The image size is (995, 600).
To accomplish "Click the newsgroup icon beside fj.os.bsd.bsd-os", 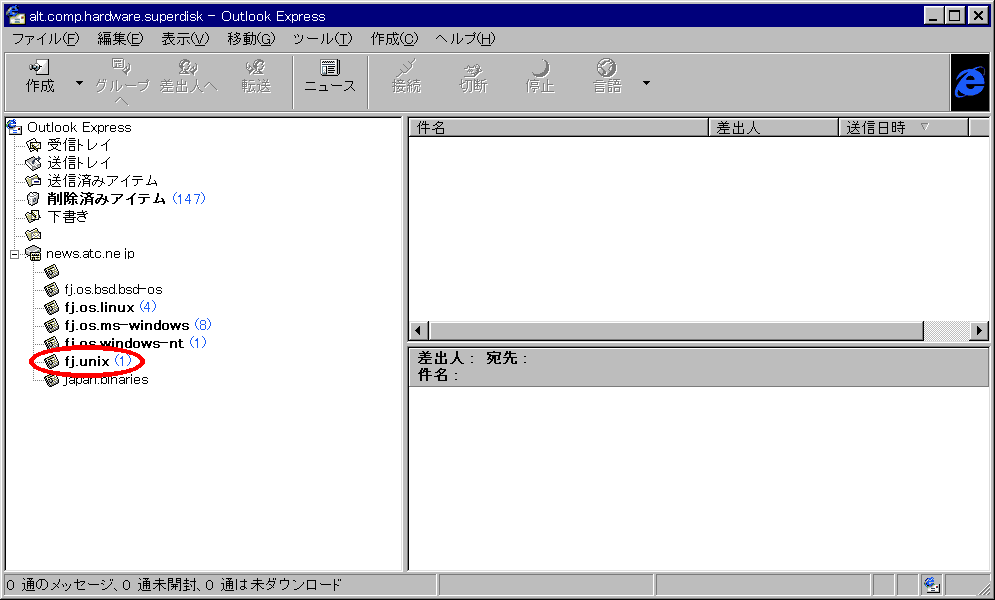I will (x=52, y=290).
